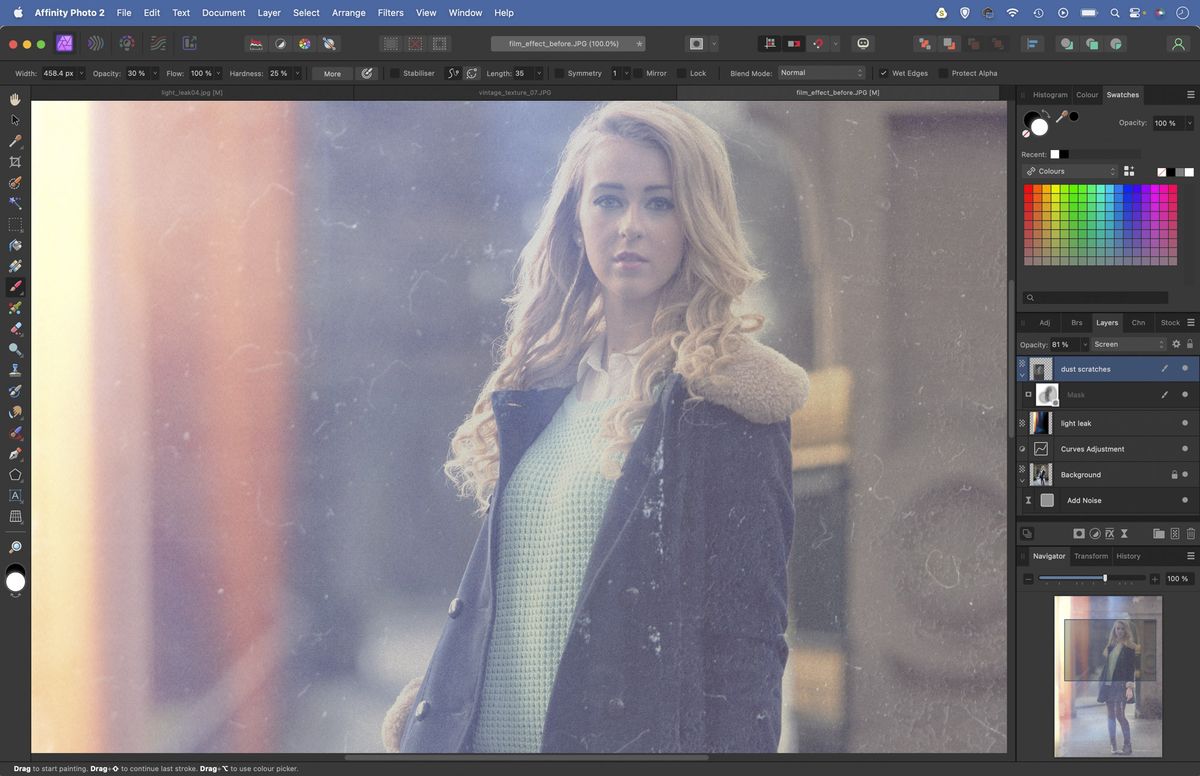1200x776 pixels.
Task: Open the Blend Mode dropdown showing Normal
Action: [x=822, y=72]
